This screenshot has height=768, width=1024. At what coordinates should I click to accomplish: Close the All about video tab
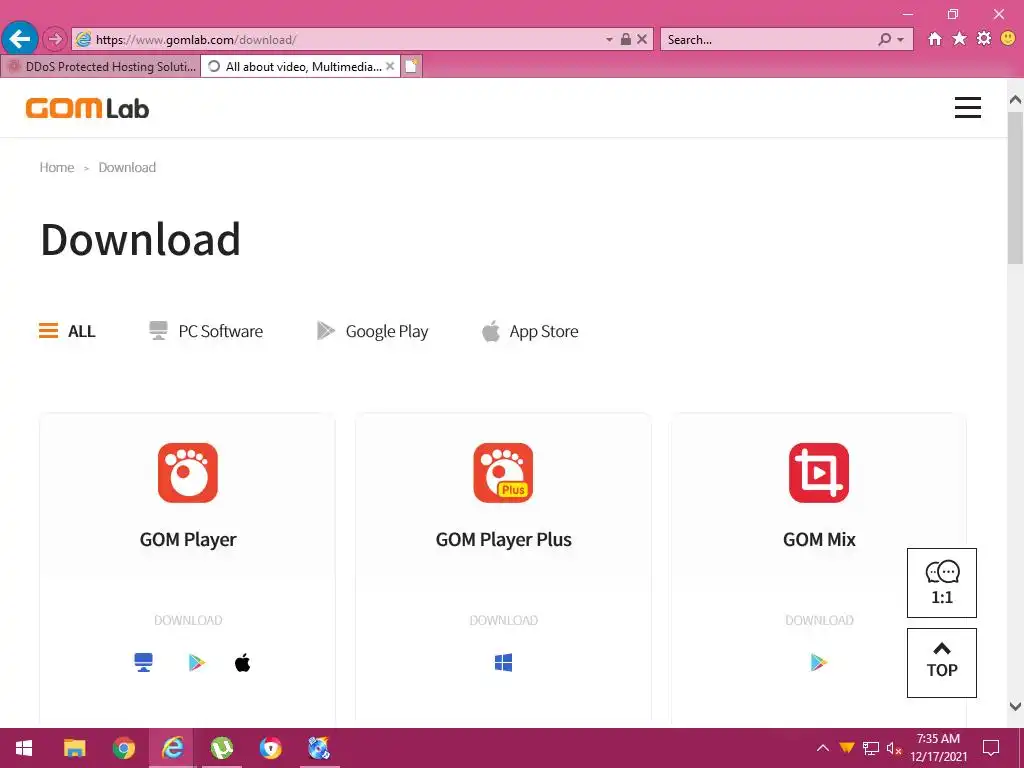click(x=390, y=66)
